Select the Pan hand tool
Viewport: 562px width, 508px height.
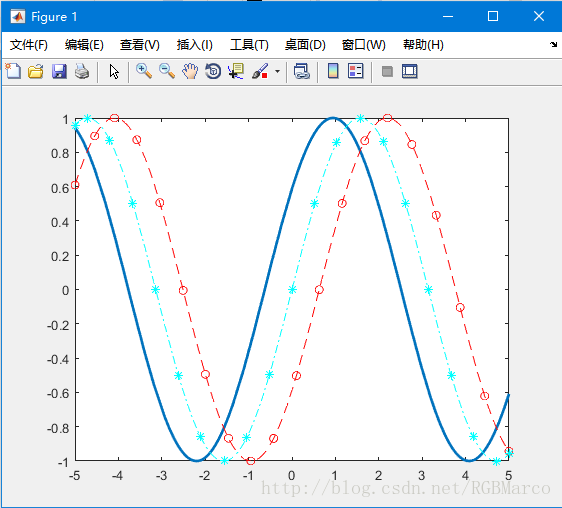pyautogui.click(x=190, y=71)
